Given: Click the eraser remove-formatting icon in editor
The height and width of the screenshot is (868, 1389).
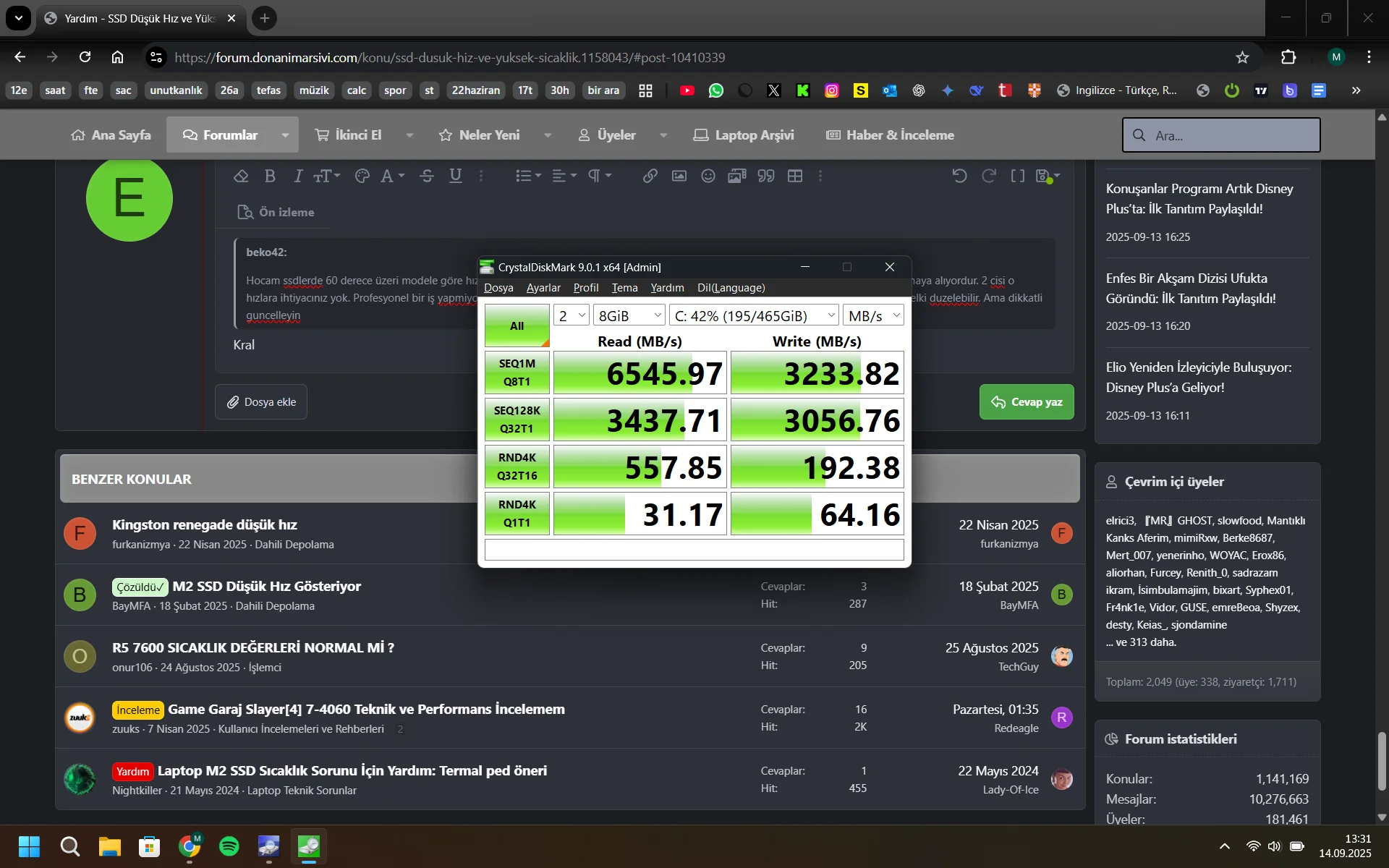Looking at the screenshot, I should (x=241, y=176).
